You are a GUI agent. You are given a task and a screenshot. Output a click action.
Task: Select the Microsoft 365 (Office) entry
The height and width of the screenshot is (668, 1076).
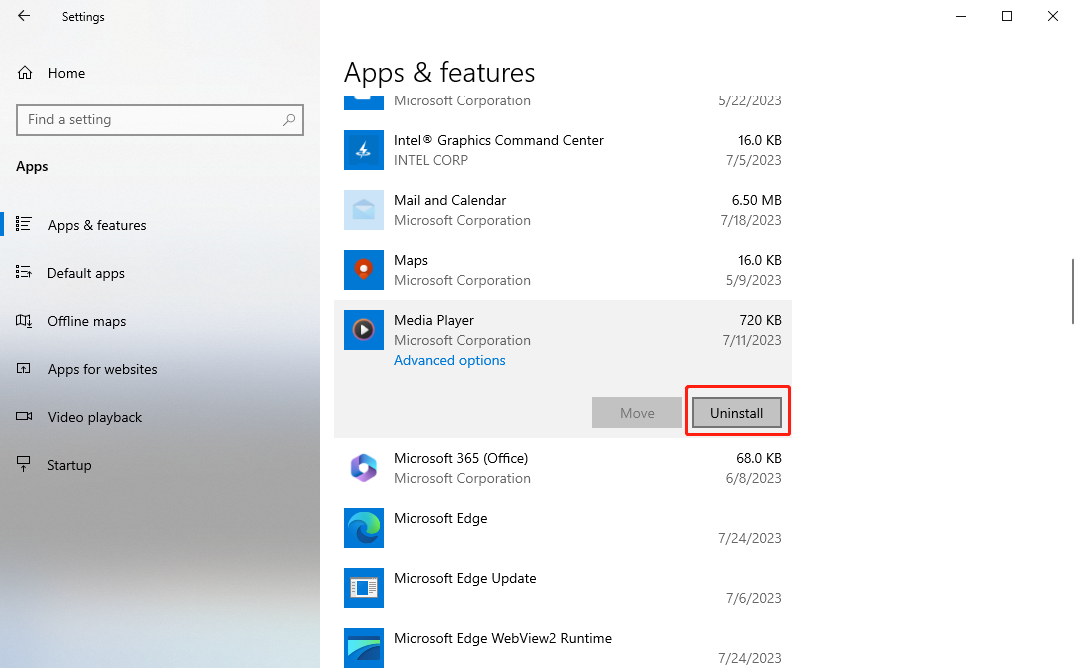point(563,468)
